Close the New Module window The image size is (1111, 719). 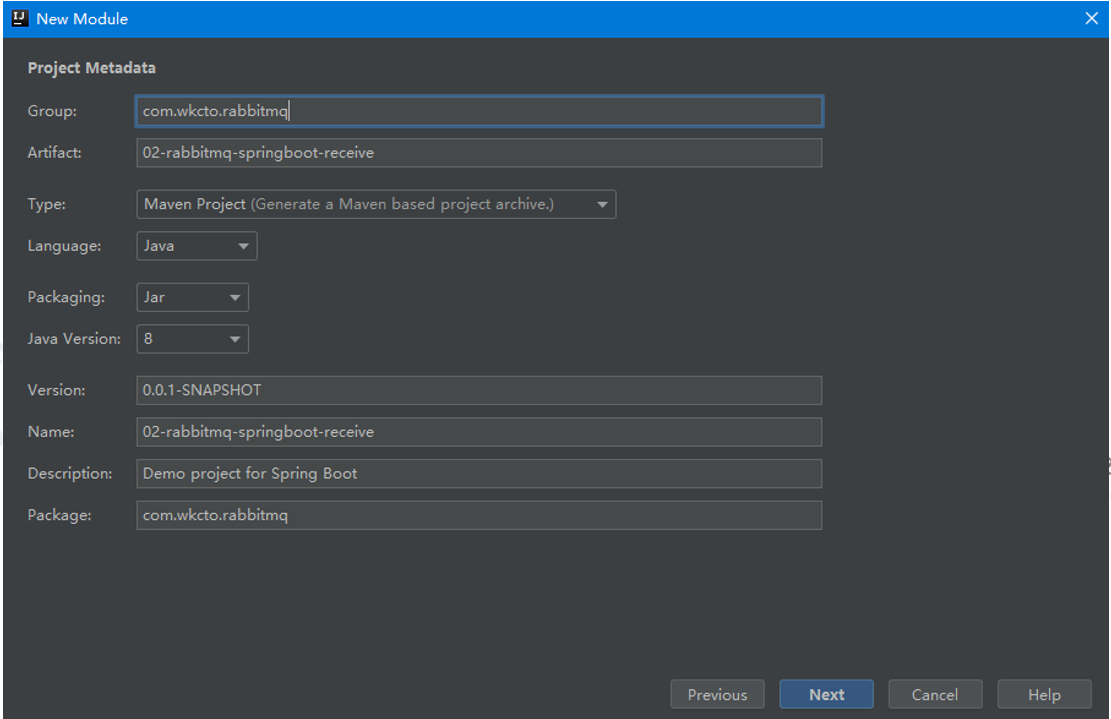(x=1092, y=18)
